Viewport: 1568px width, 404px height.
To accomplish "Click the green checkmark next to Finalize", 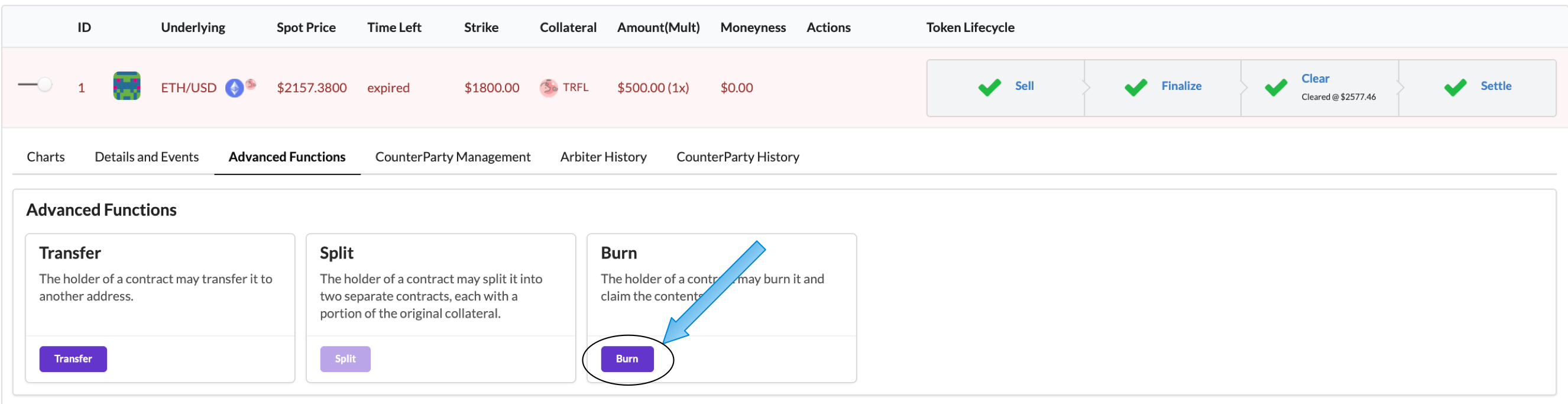I will pos(1135,88).
